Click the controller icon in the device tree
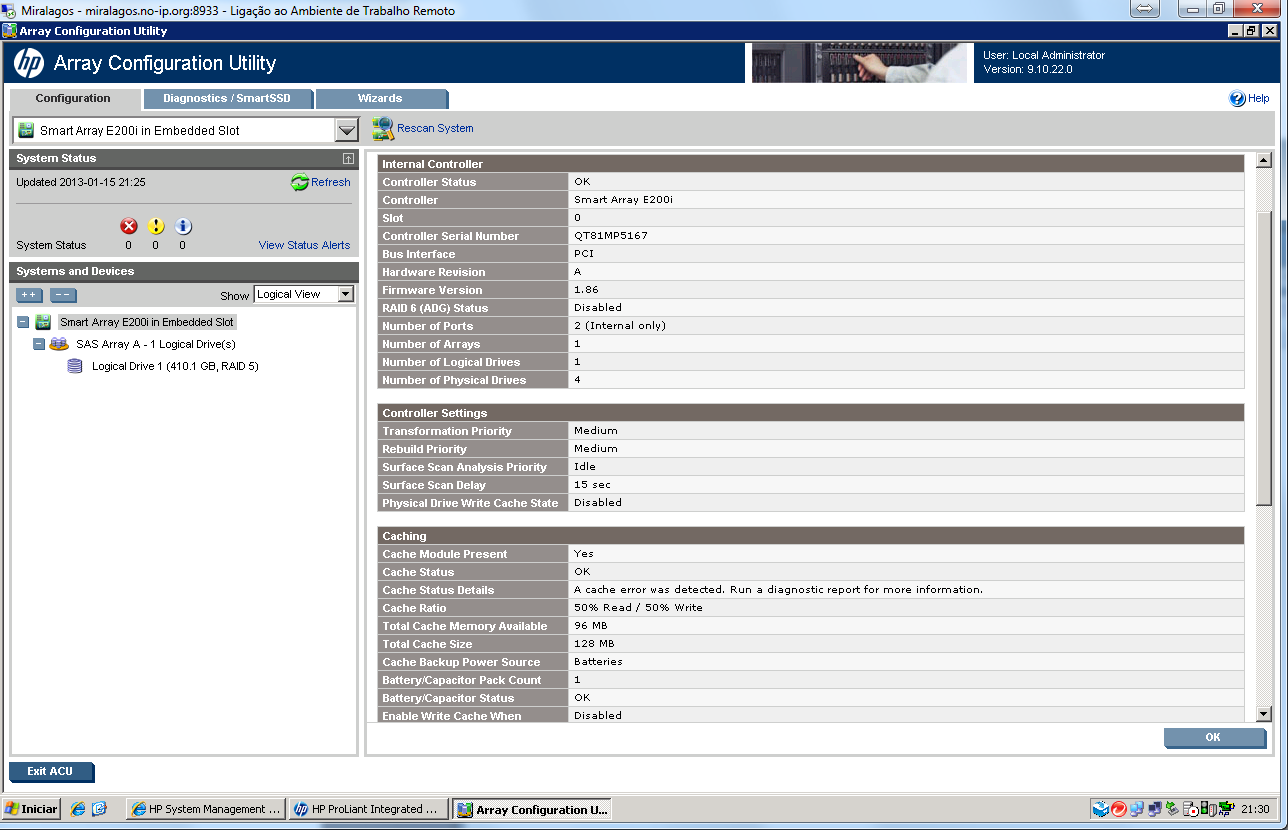Screen dimensions: 1288x830 (43, 322)
